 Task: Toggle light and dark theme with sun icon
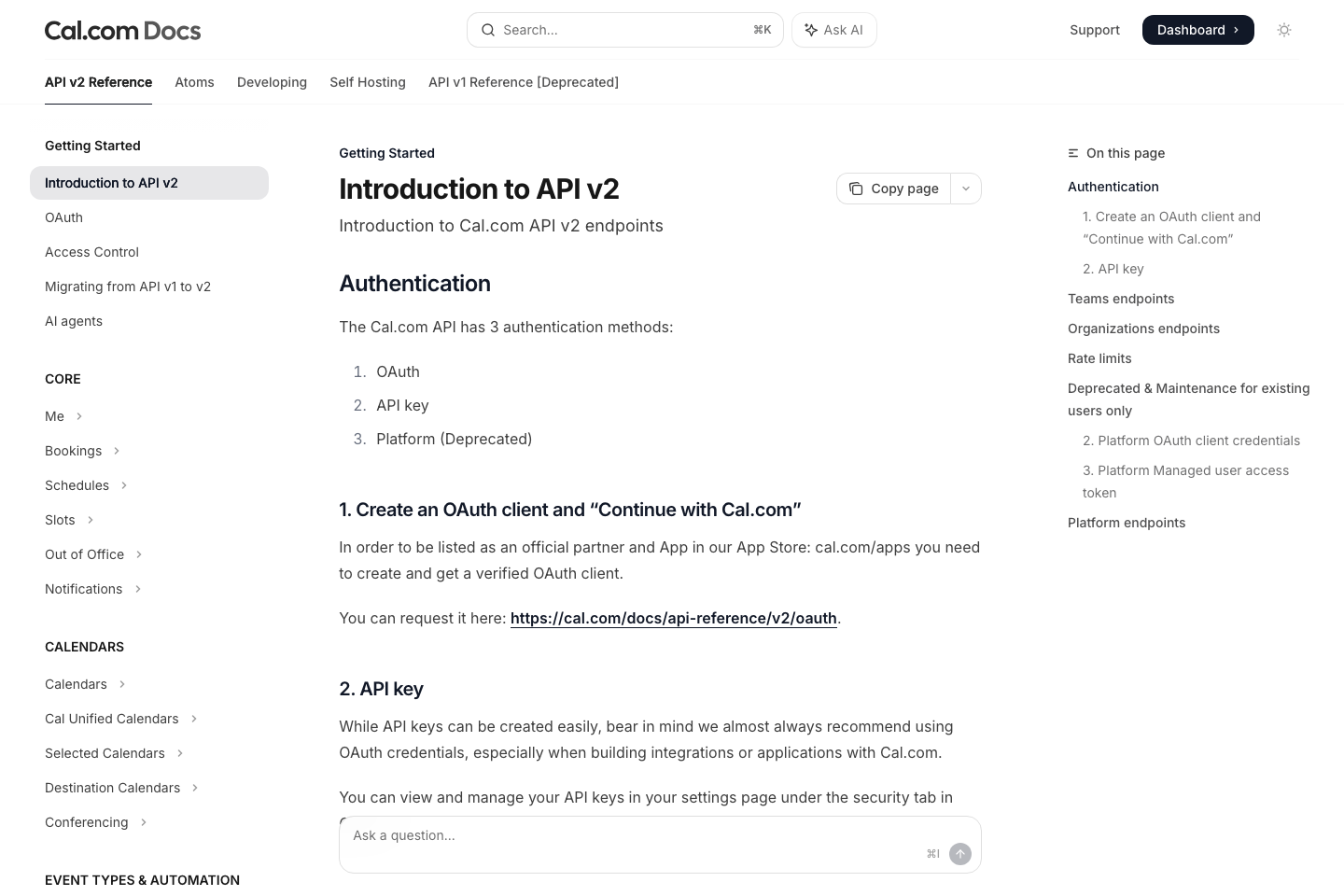[x=1284, y=30]
